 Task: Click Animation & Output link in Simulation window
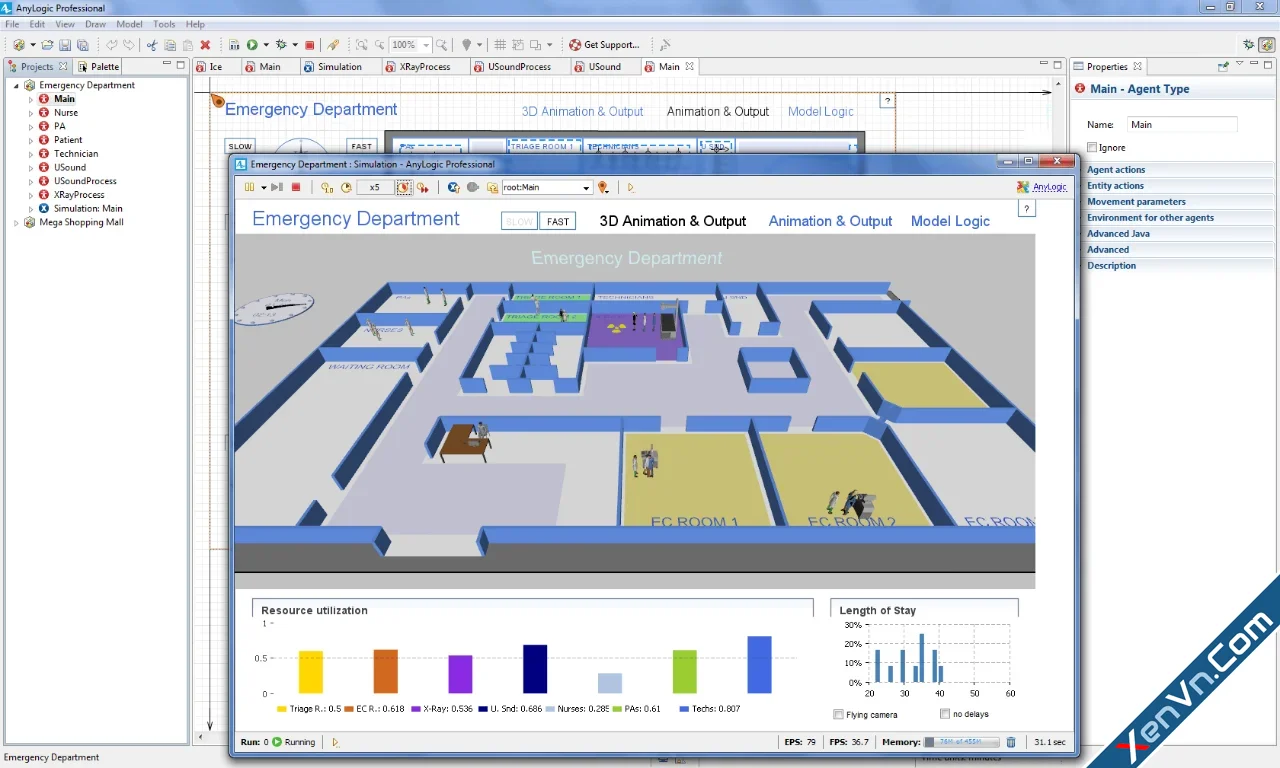[830, 221]
